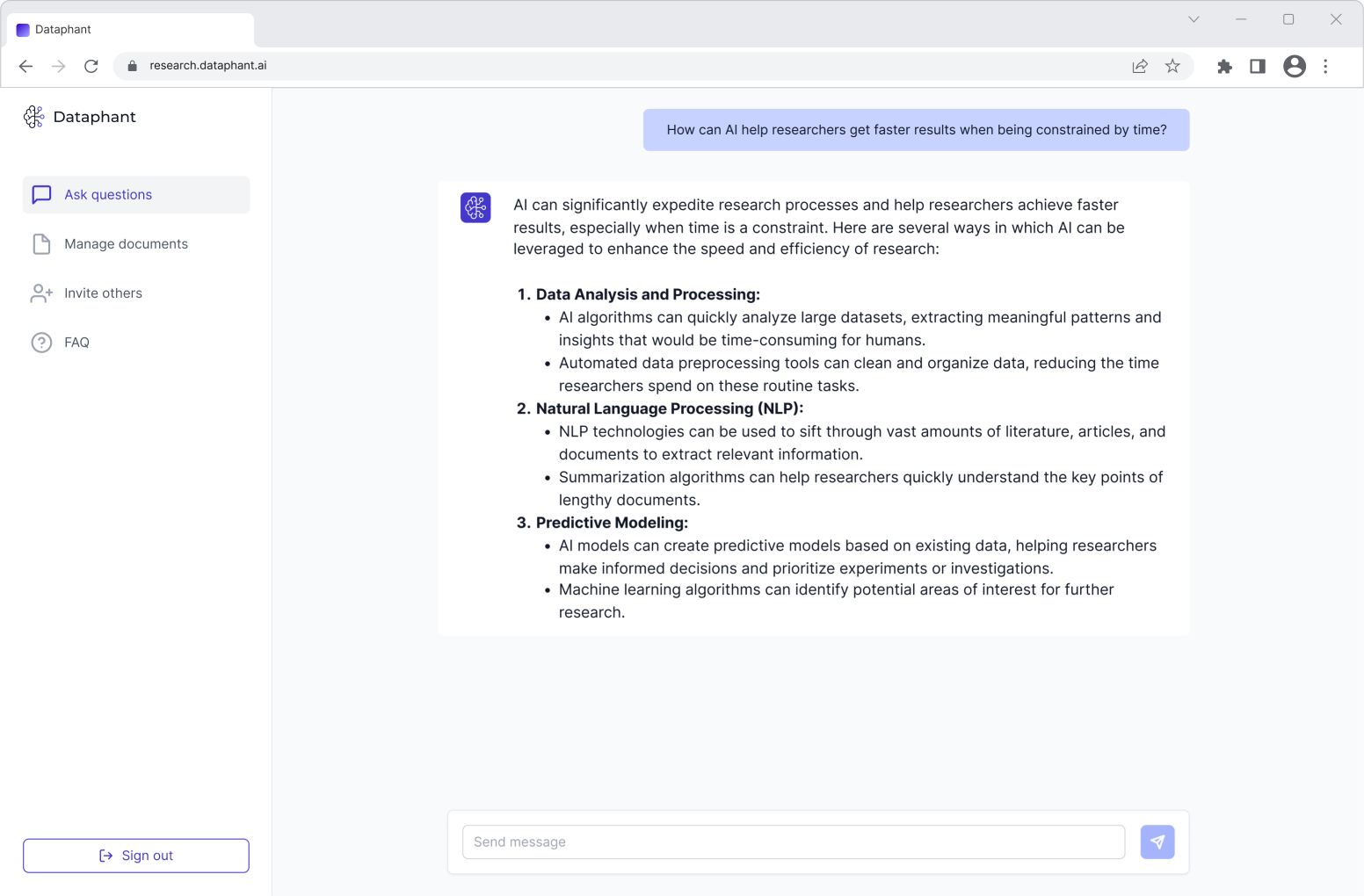Click the Sign out button
Screen dimensions: 1364x896
click(135, 855)
